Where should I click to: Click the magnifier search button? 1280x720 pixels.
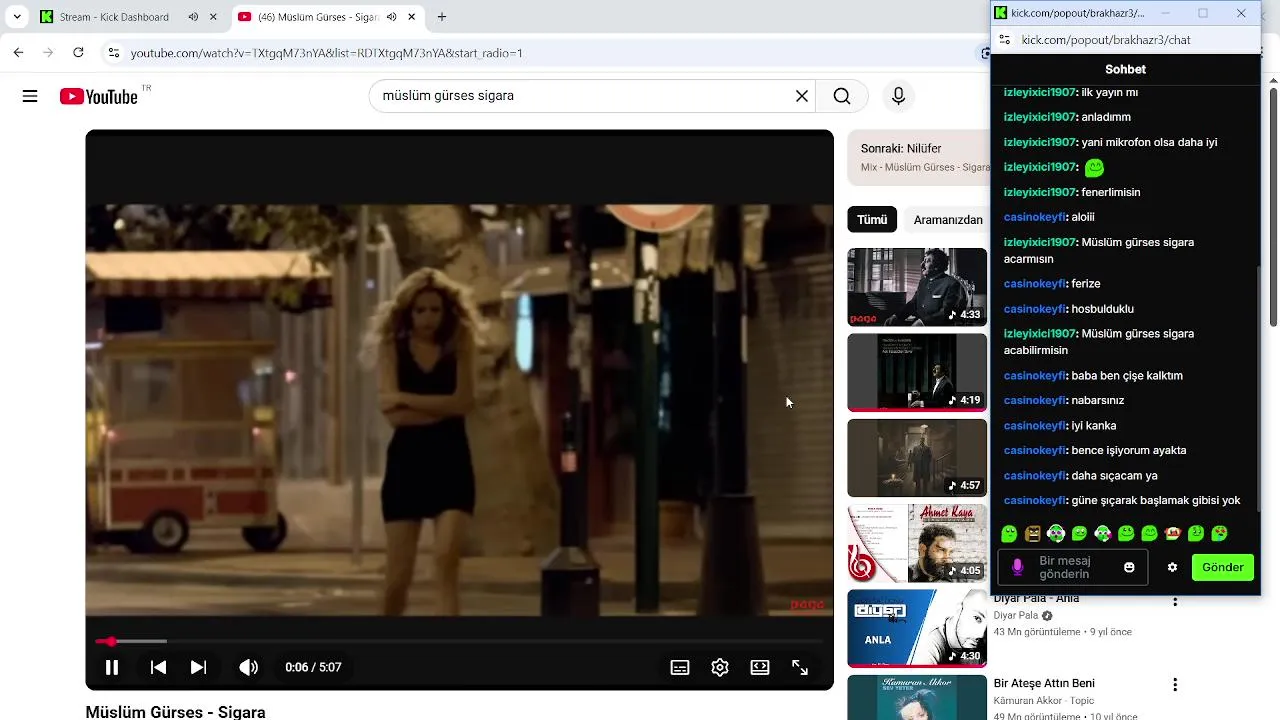tap(842, 96)
